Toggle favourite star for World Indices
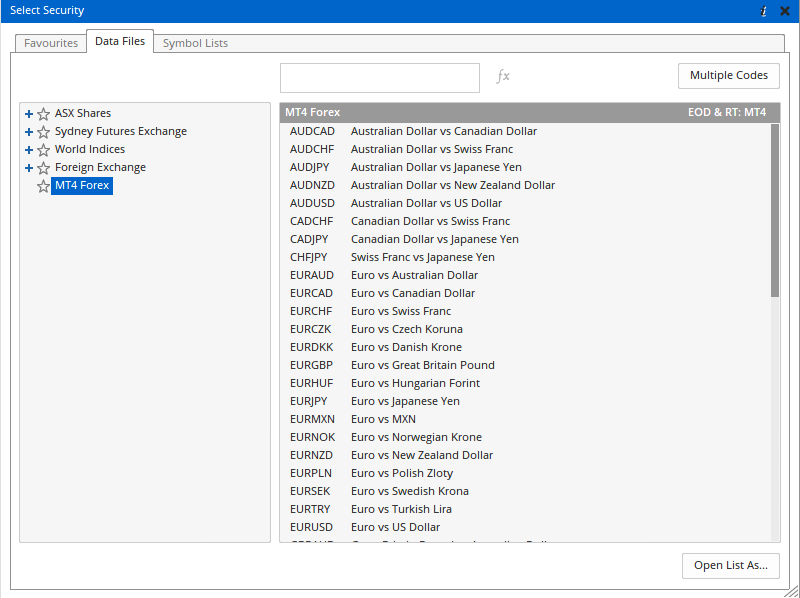 (43, 150)
